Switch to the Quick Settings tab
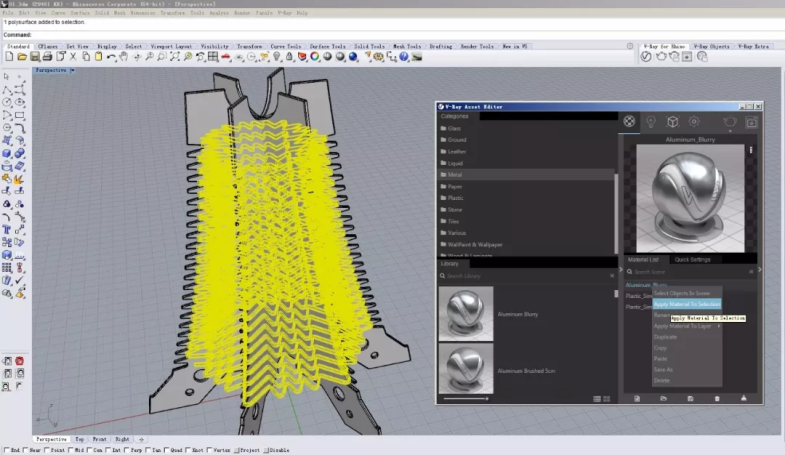 point(692,259)
